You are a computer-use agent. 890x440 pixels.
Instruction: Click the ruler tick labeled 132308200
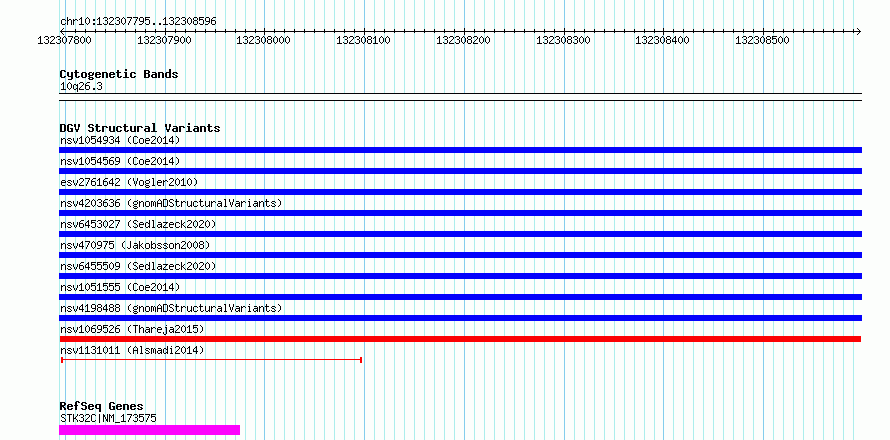point(463,40)
